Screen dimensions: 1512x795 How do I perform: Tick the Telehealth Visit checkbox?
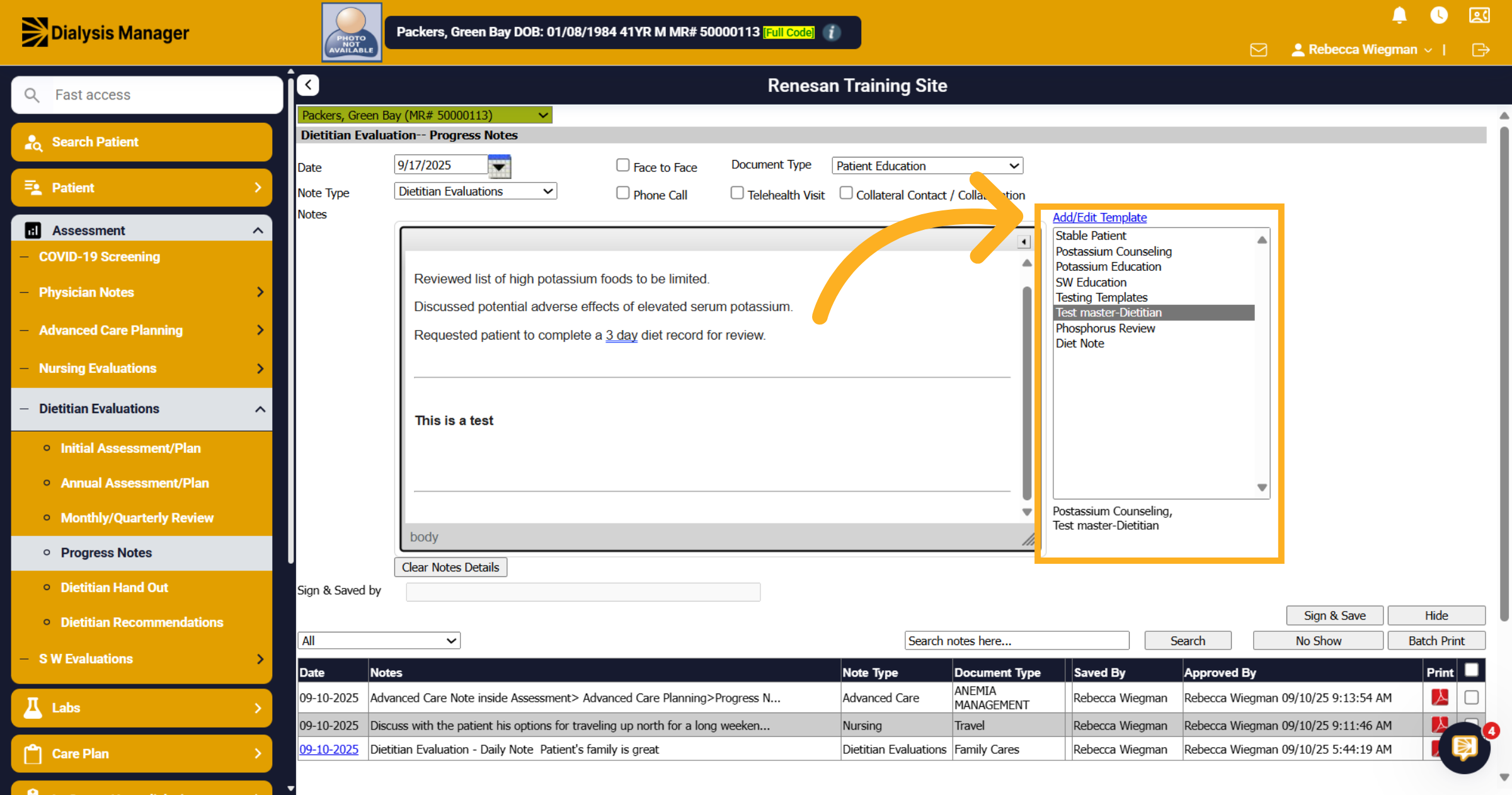click(x=737, y=193)
